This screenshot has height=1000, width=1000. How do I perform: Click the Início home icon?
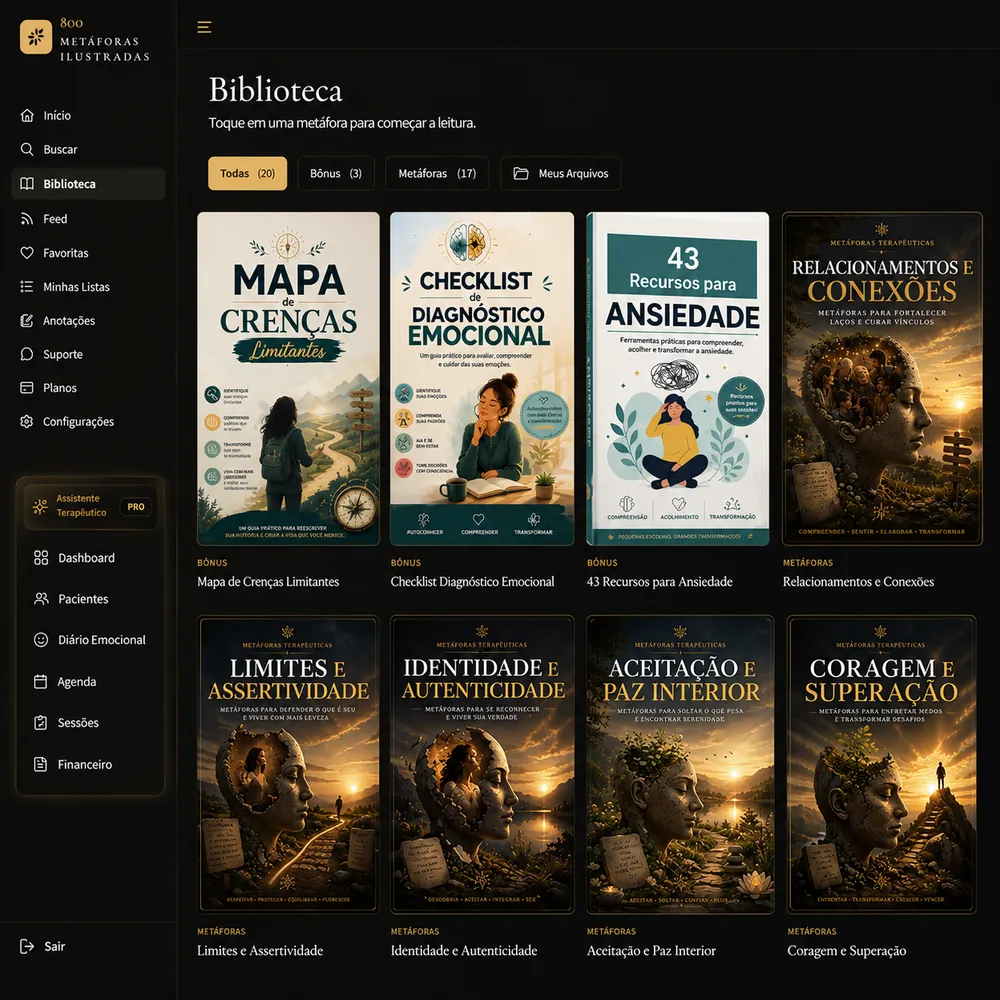click(27, 115)
